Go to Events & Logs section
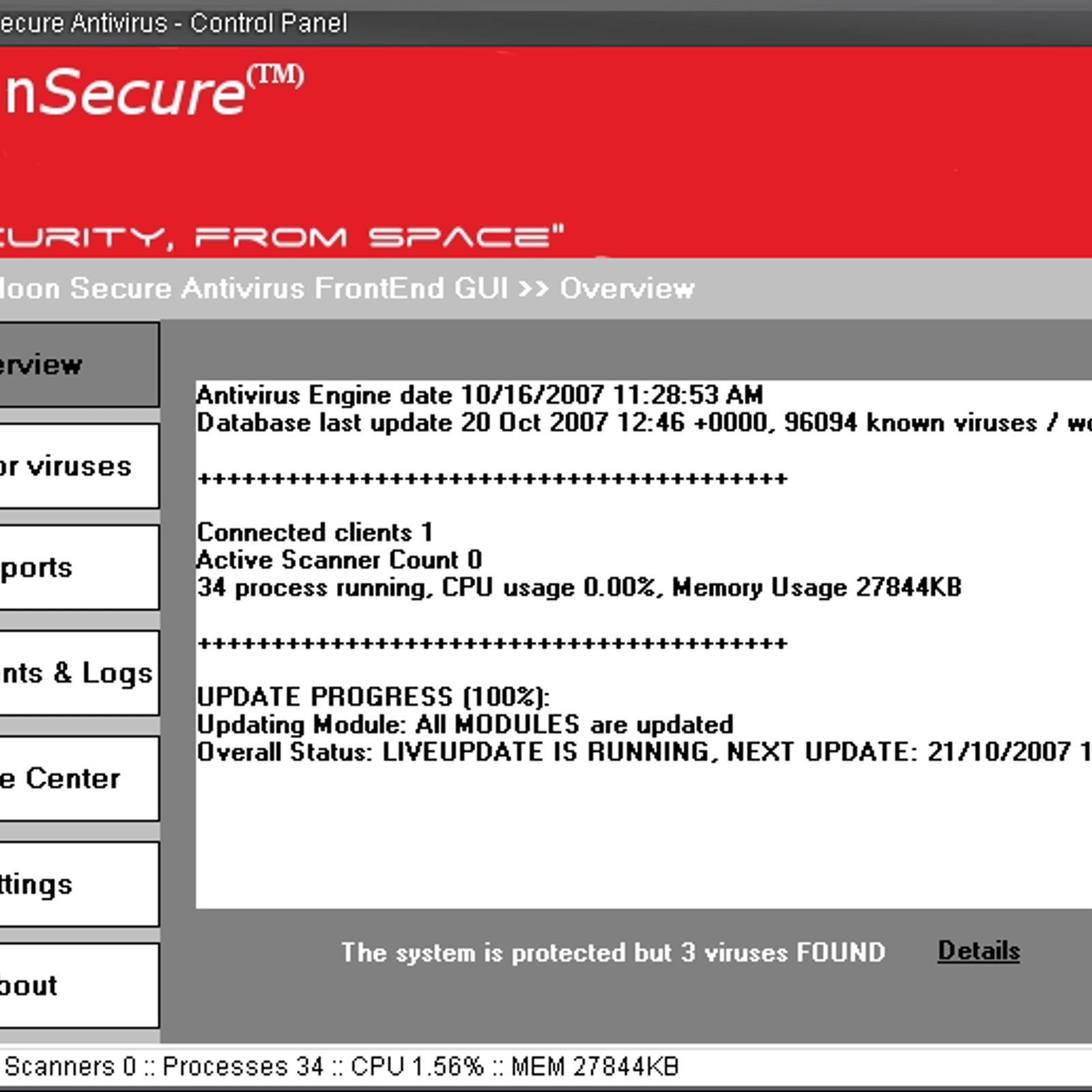The width and height of the screenshot is (1092, 1092). coord(79,673)
